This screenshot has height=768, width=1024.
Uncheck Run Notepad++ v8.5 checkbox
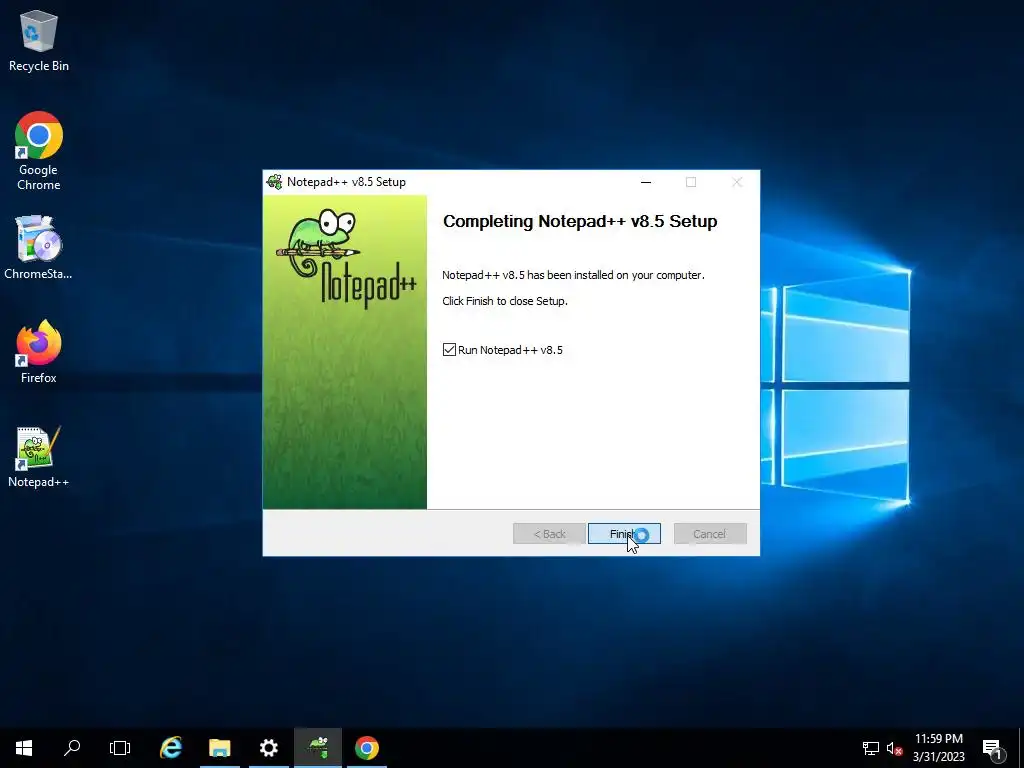pos(449,350)
